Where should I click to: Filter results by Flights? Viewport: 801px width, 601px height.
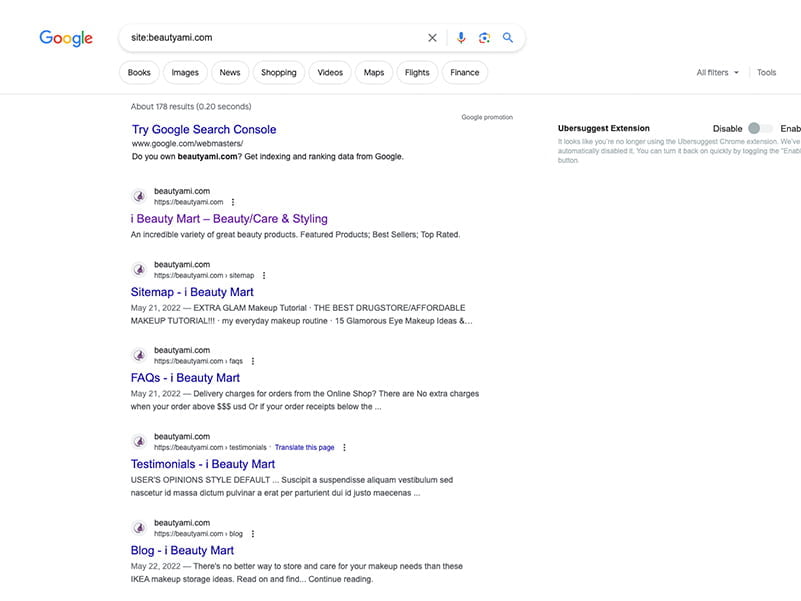pyautogui.click(x=417, y=73)
